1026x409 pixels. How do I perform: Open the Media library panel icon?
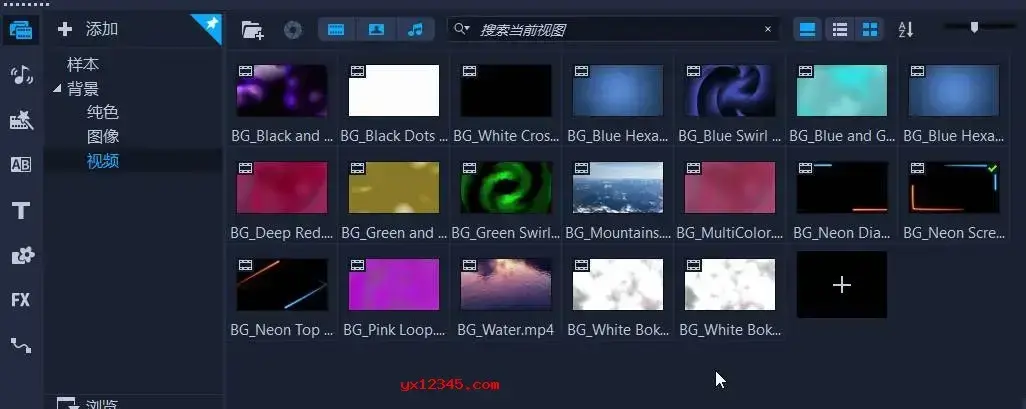(x=20, y=30)
